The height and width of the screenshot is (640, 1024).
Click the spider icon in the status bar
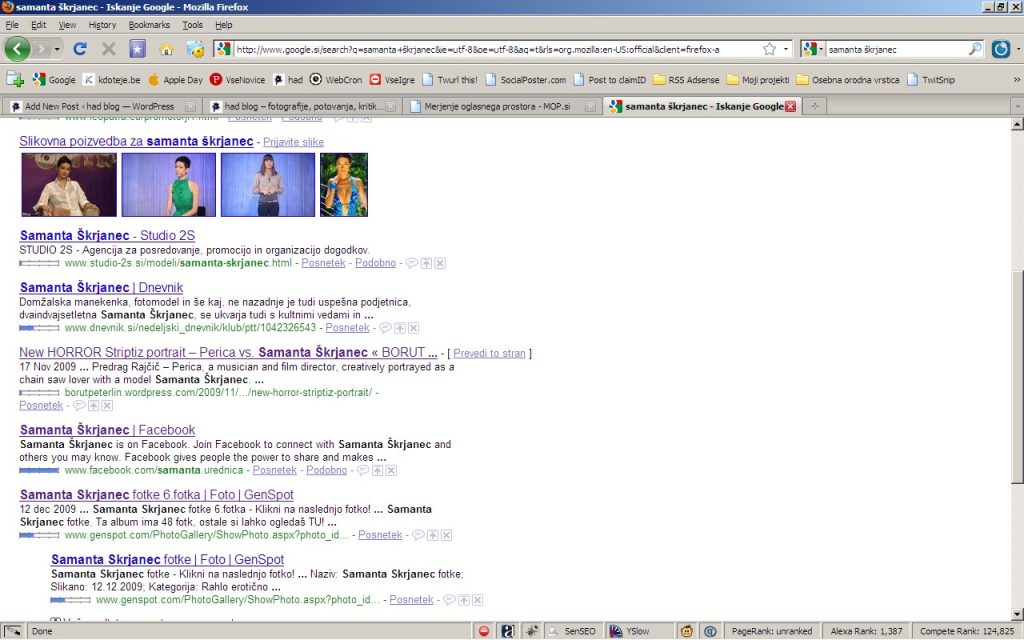(532, 631)
